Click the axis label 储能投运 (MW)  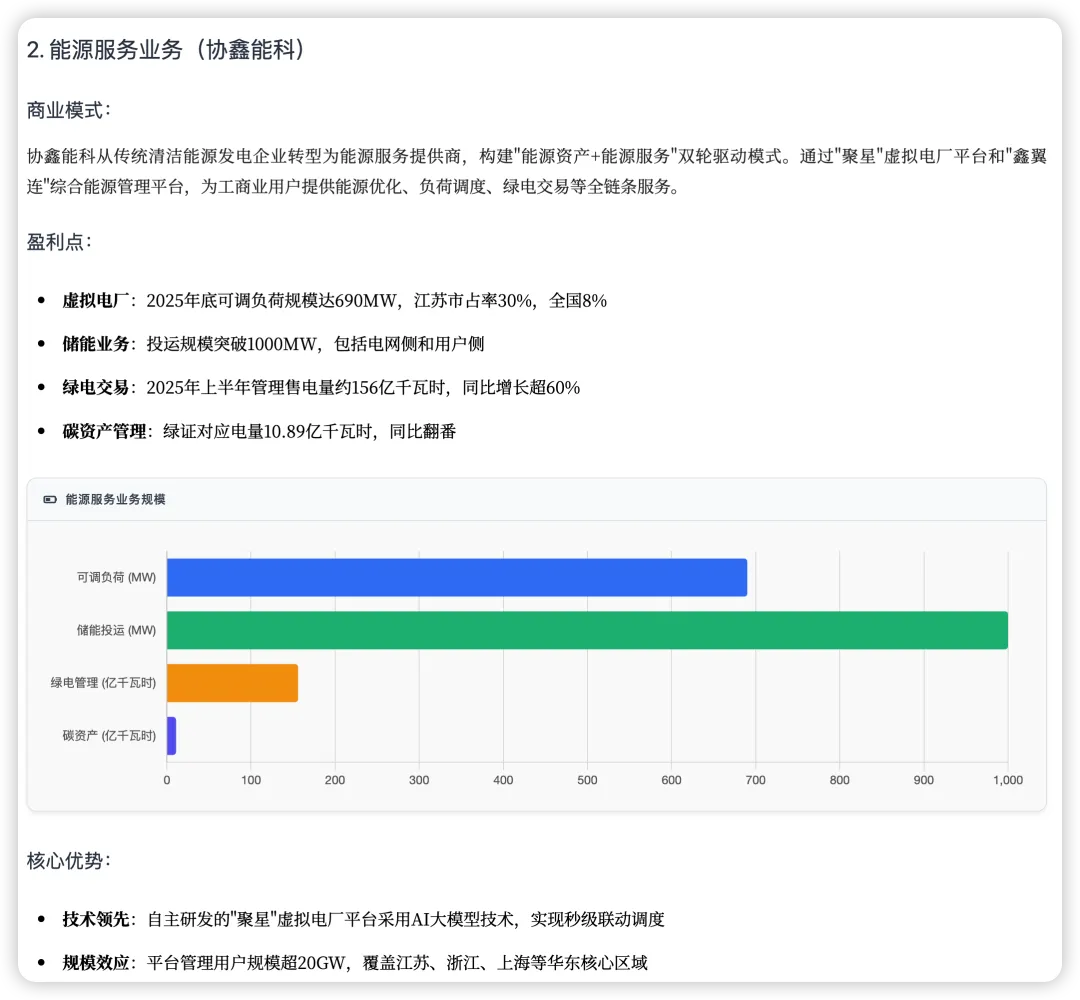coord(116,630)
